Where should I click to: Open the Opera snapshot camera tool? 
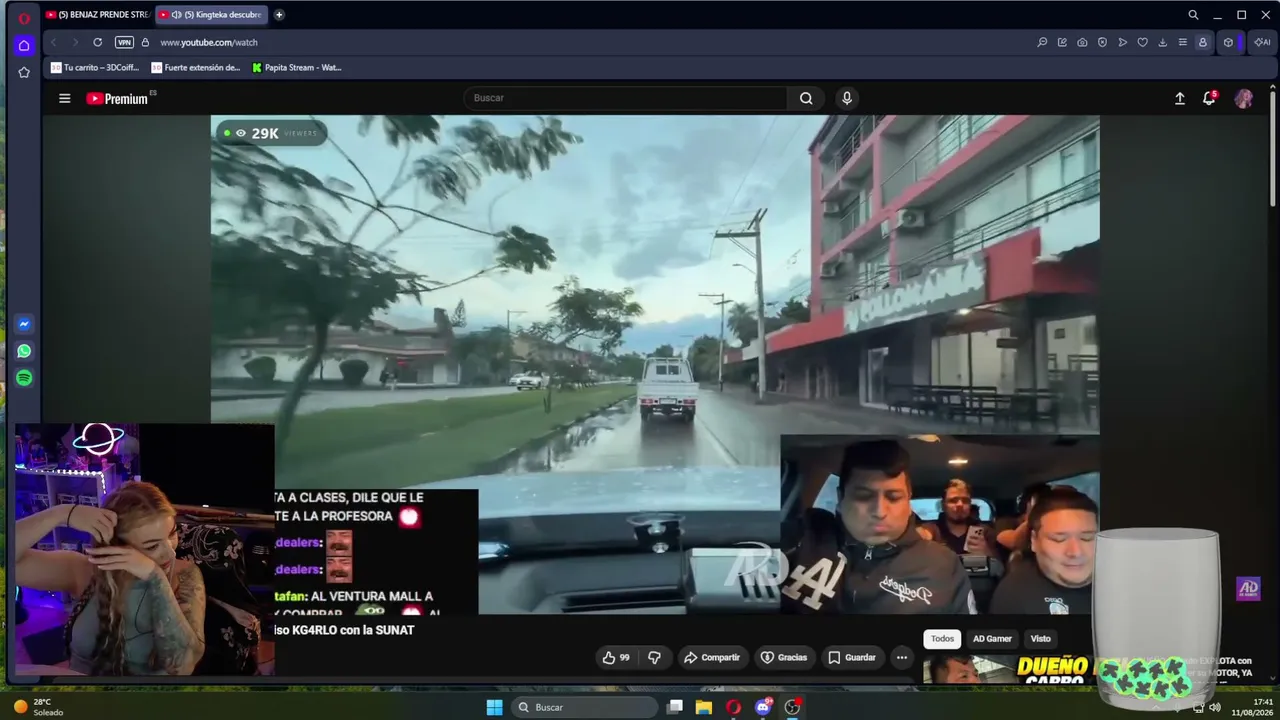coord(1082,42)
